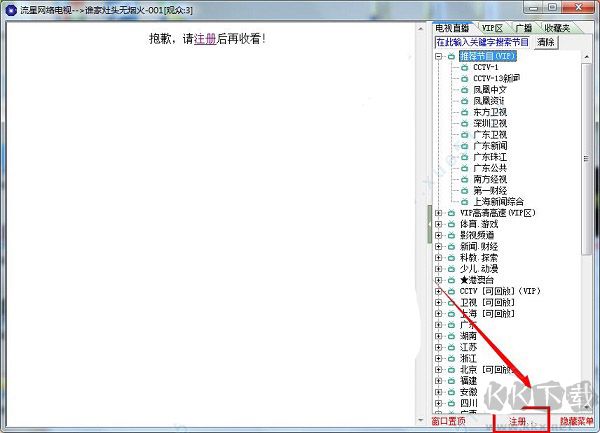Click the TV icon beside 东方卫视
This screenshot has width=600, height=433.
pos(465,112)
